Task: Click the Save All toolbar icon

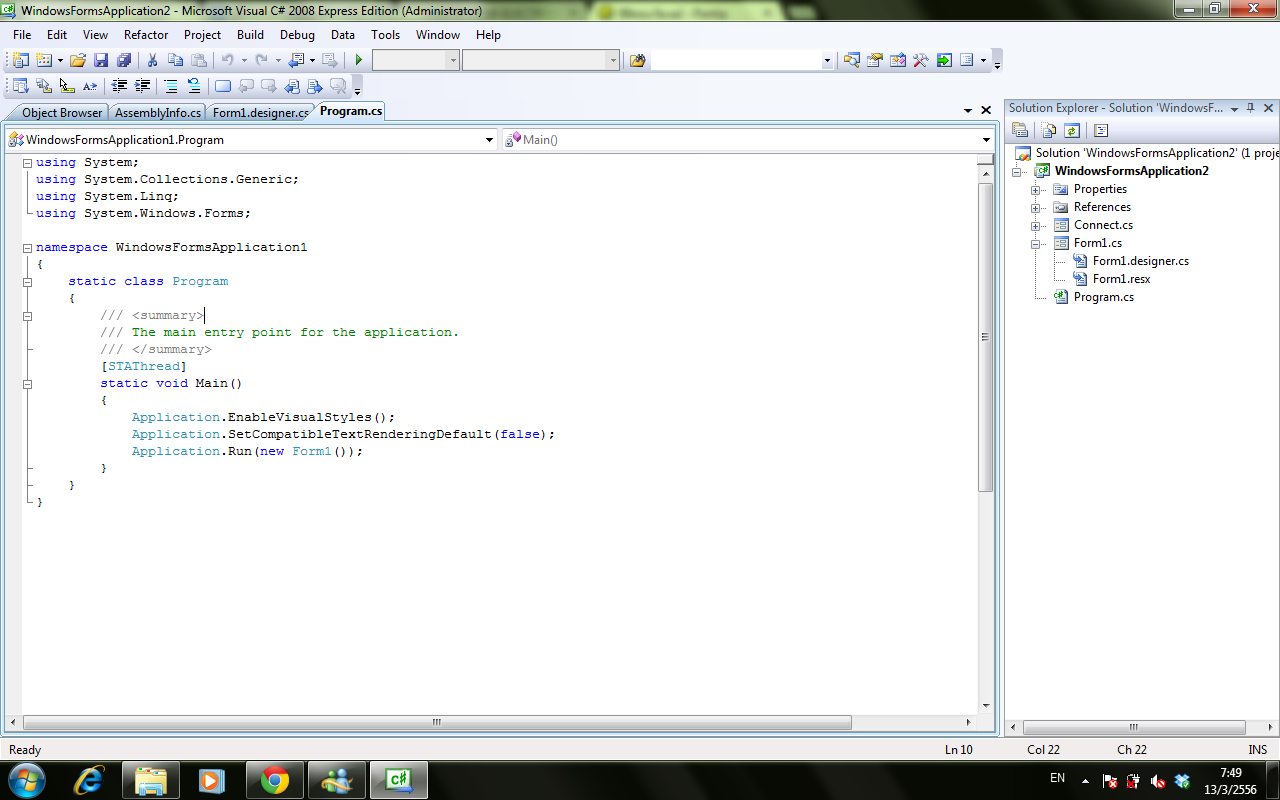Action: (122, 61)
